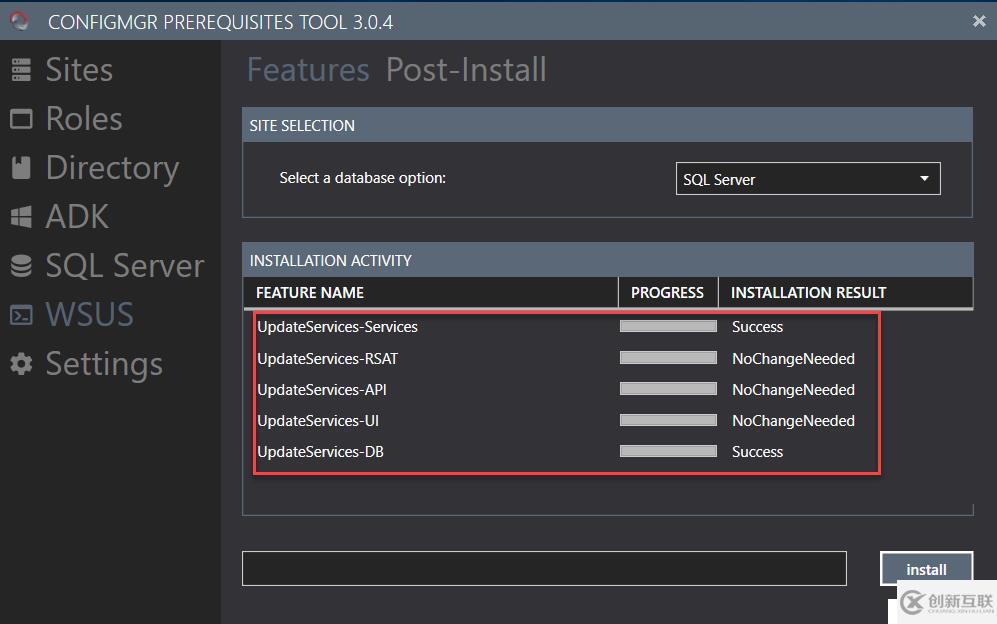Click the Settings gear icon

click(x=21, y=364)
